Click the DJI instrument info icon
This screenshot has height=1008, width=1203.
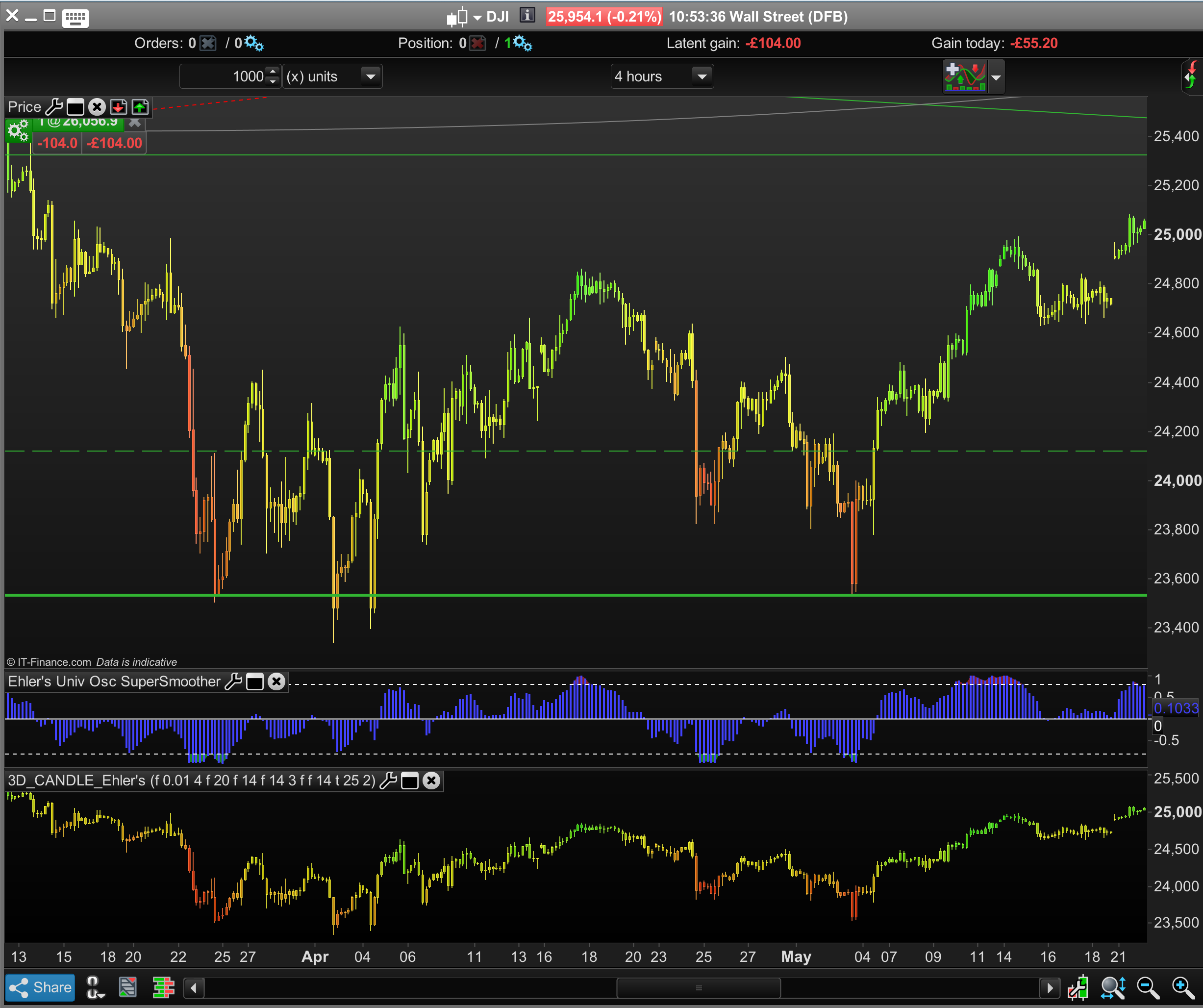(527, 16)
